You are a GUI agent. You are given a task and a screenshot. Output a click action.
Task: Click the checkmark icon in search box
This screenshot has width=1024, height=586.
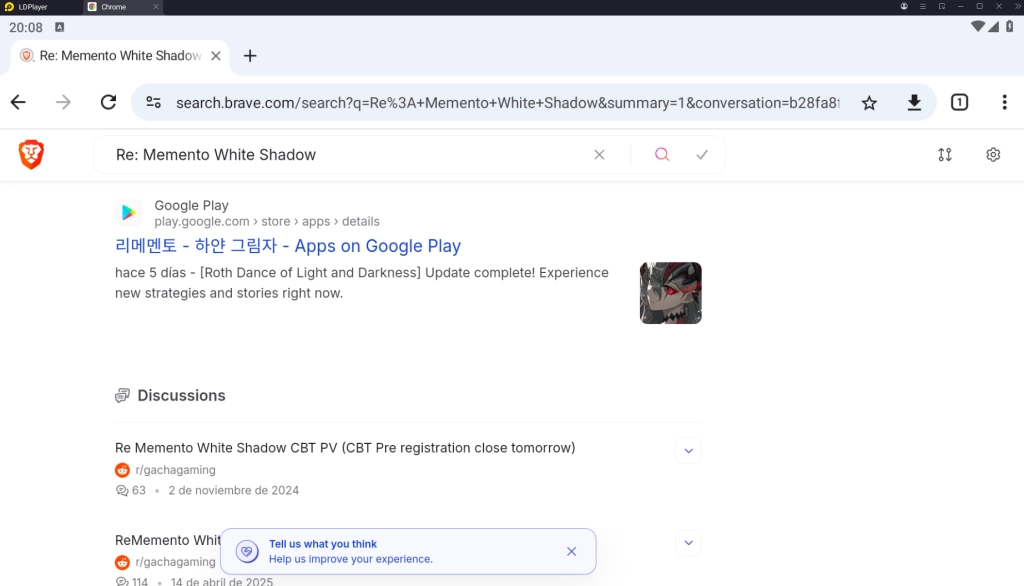click(x=702, y=155)
